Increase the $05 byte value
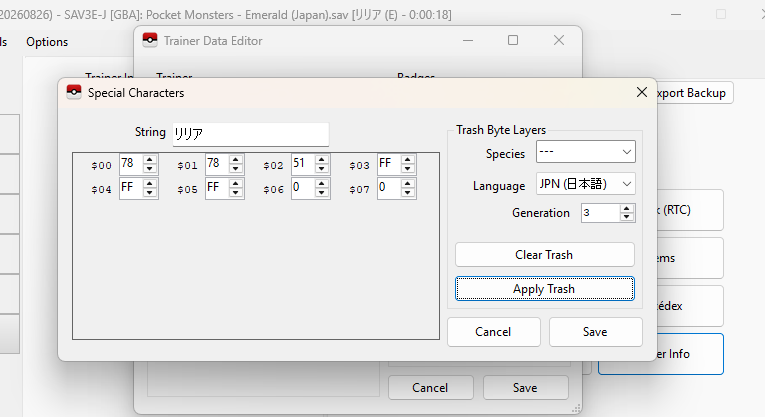The image size is (765, 417). [236, 183]
